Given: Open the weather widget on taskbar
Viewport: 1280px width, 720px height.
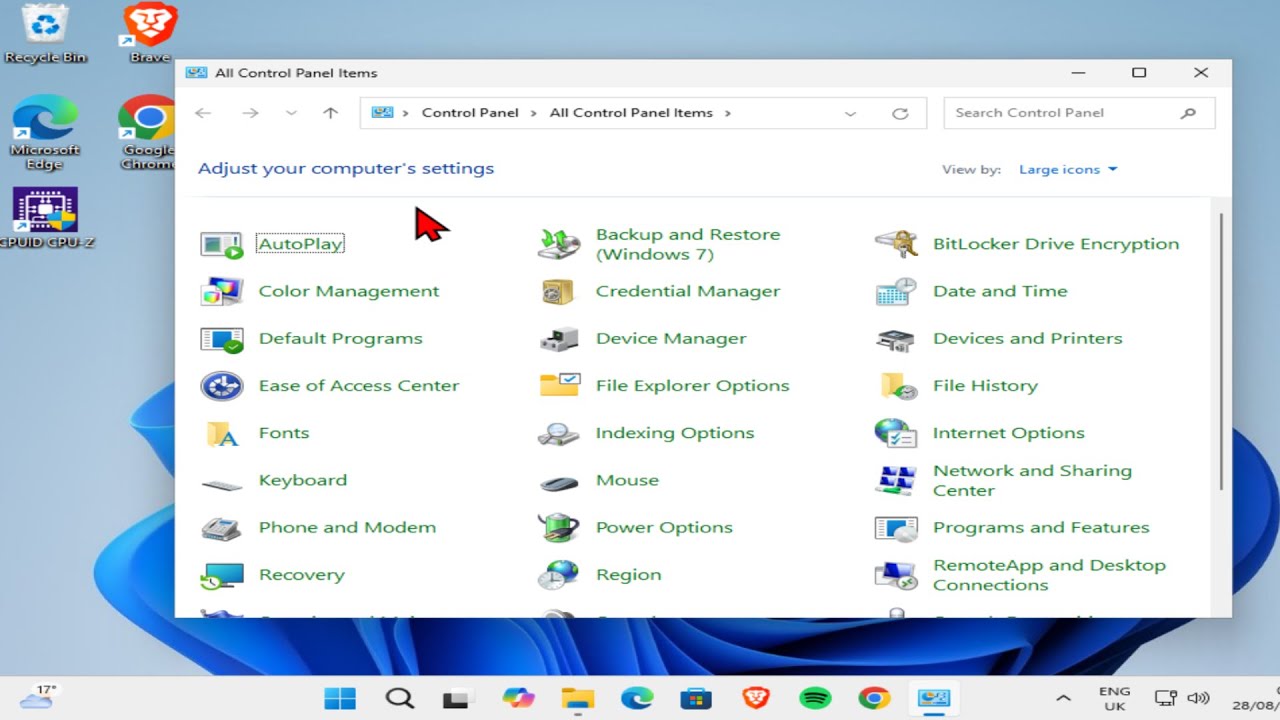Looking at the screenshot, I should tap(38, 697).
